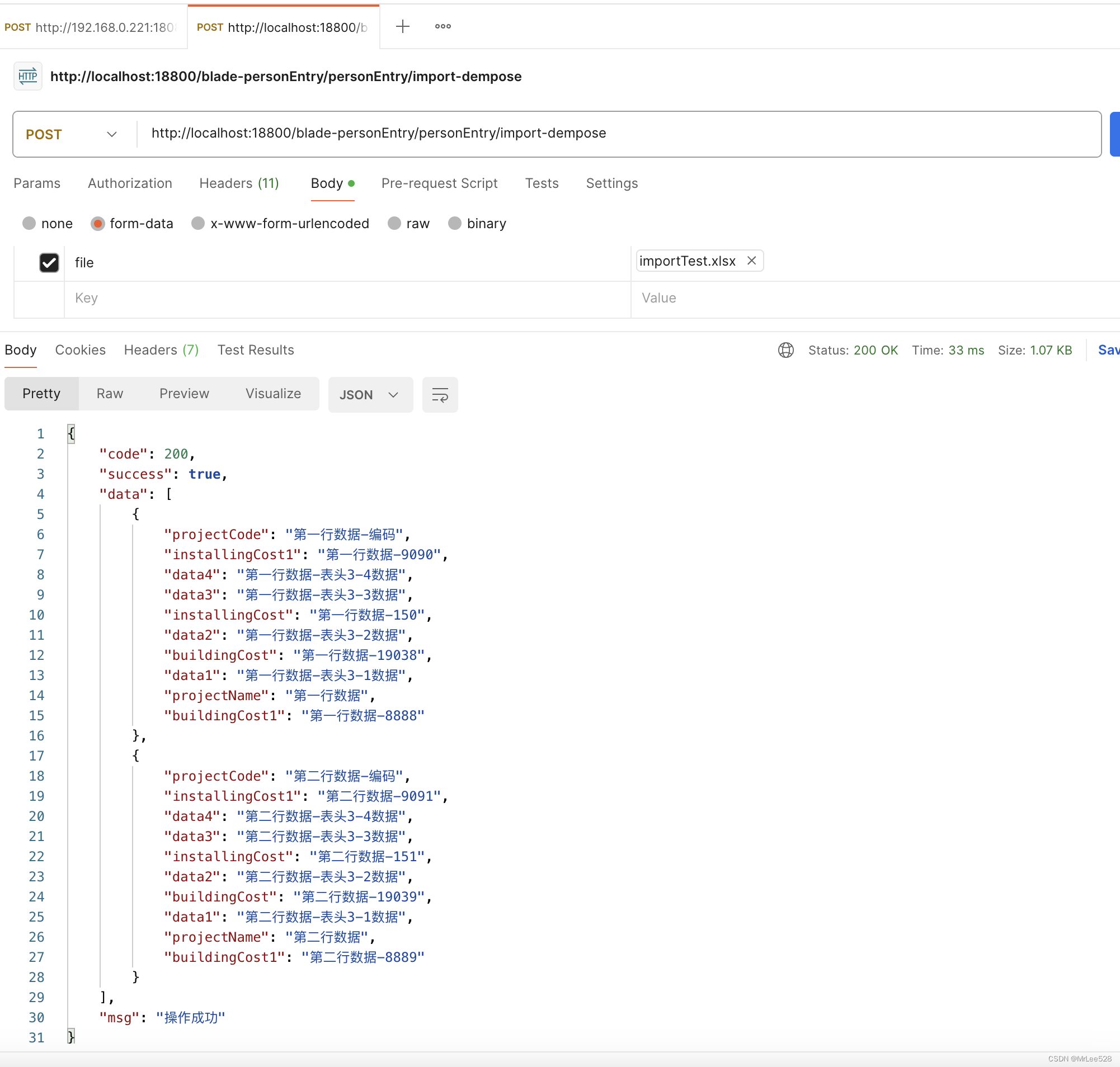Viewport: 1120px width, 1067px height.
Task: Switch to the Authorization tab
Action: (130, 183)
